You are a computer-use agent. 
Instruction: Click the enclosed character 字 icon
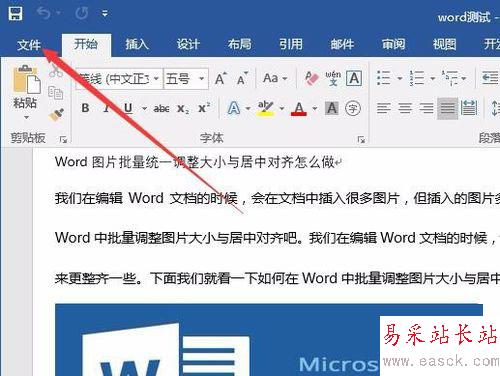pos(353,108)
